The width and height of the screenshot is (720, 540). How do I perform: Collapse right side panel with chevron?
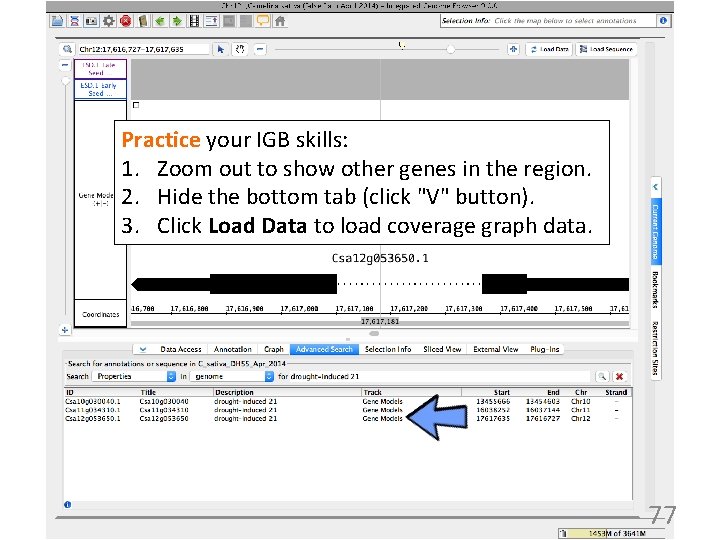pyautogui.click(x=656, y=187)
